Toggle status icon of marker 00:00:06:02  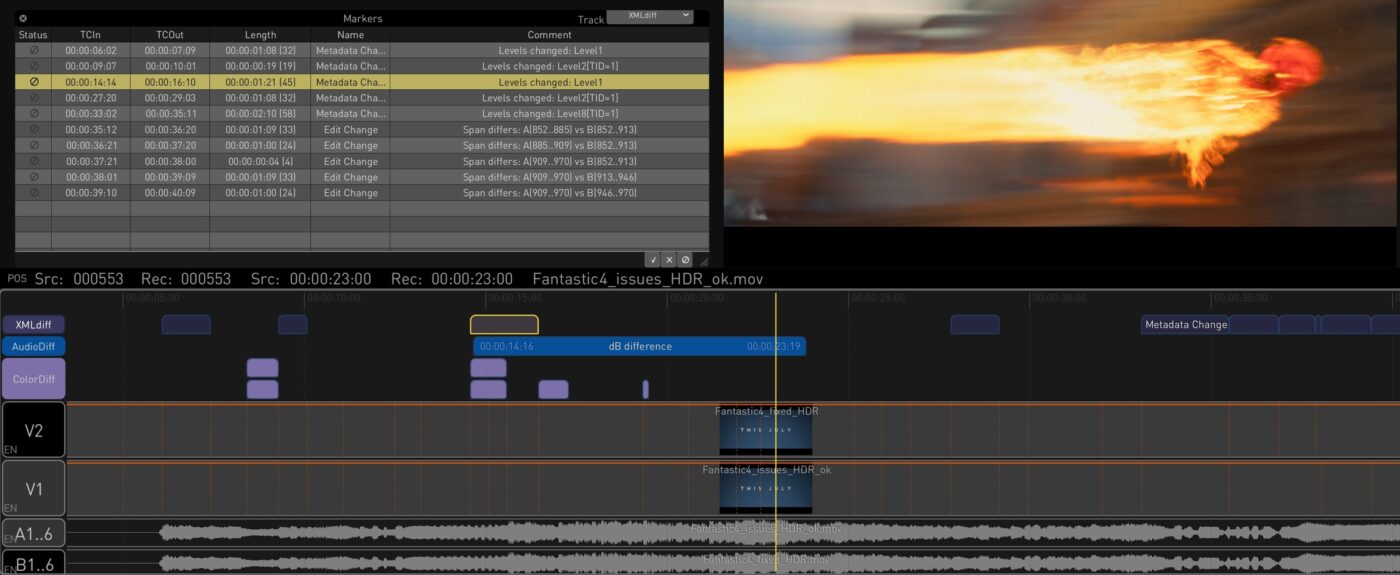click(33, 50)
